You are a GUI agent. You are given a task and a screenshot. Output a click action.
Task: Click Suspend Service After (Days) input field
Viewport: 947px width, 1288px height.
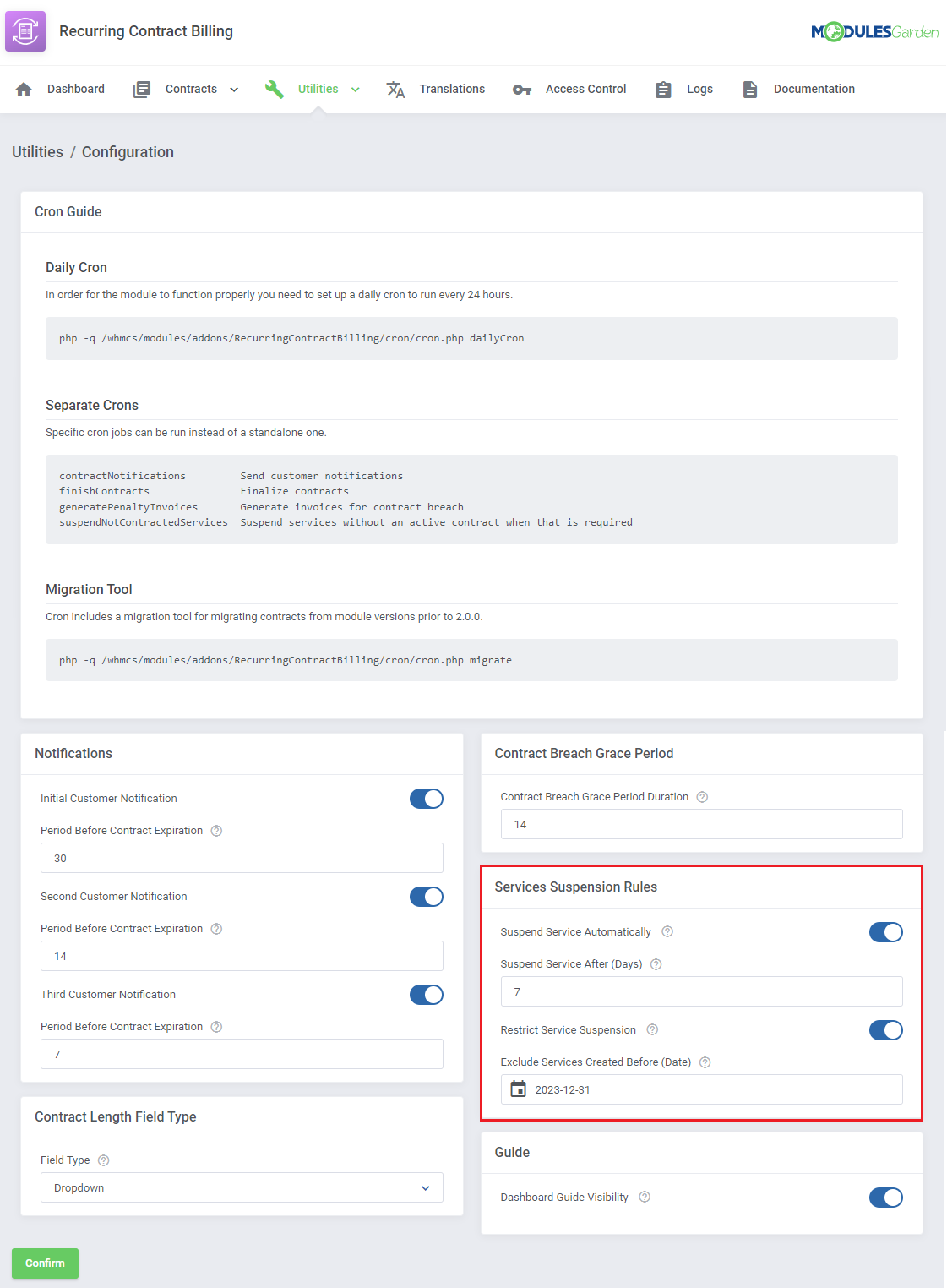(x=702, y=991)
